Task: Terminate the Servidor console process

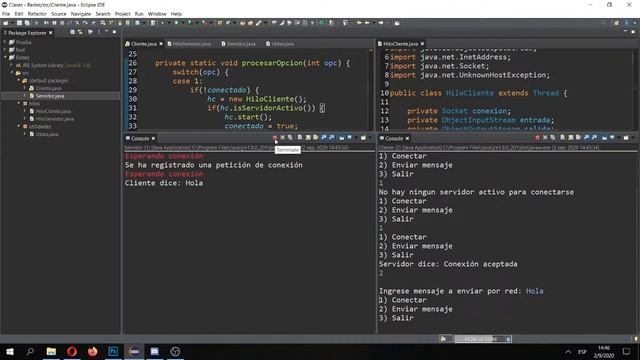Action: (x=275, y=138)
